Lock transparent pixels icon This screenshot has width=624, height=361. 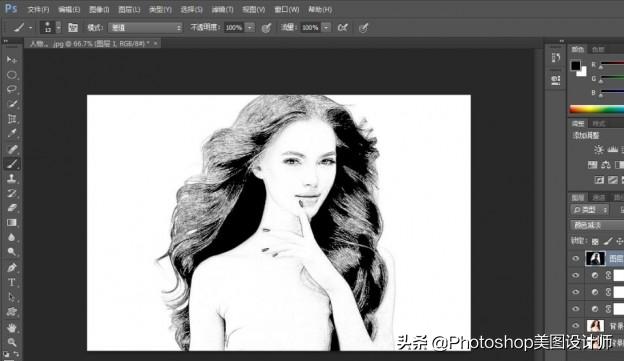[x=595, y=241]
